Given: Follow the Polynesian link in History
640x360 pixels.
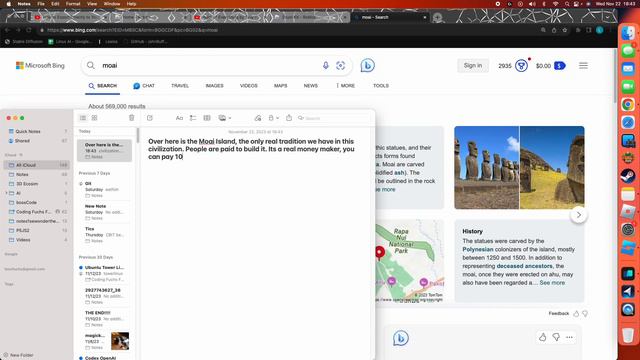Looking at the screenshot, I should click(478, 249).
